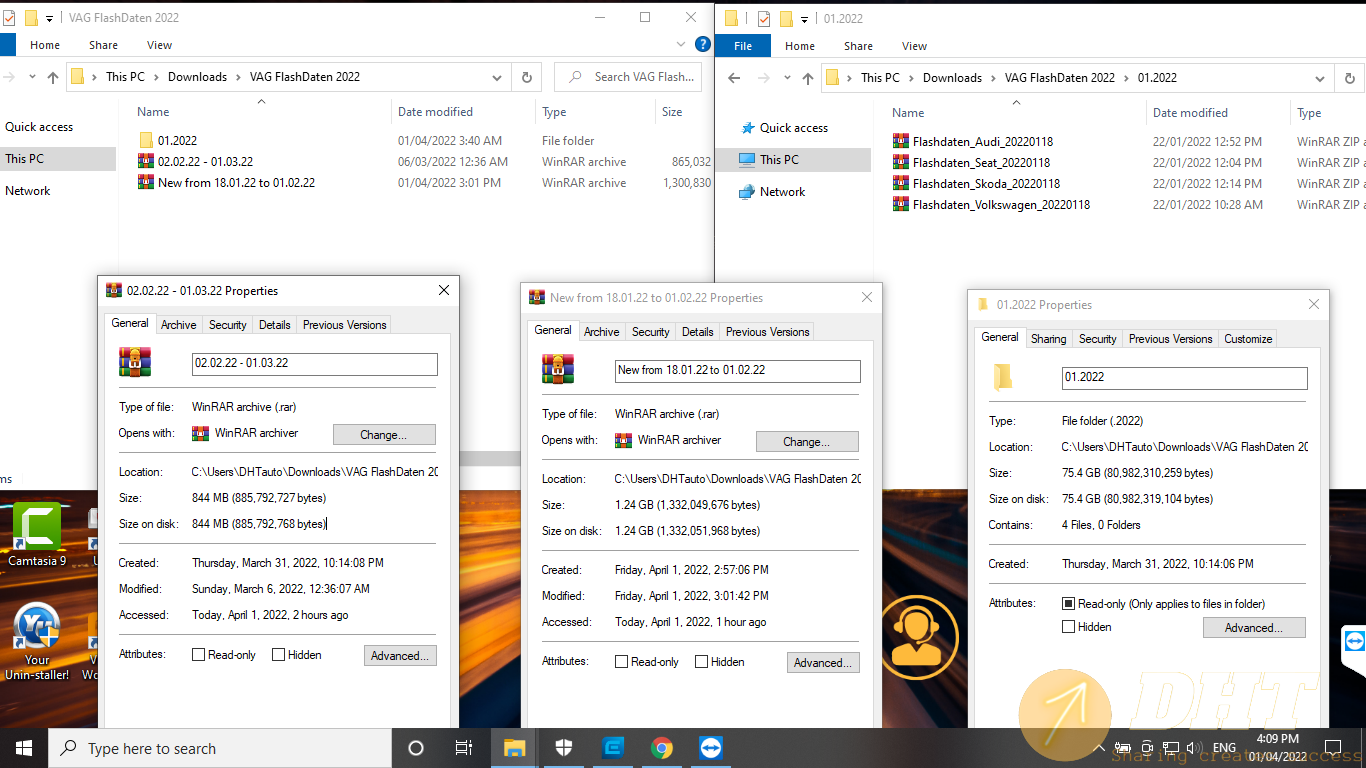Open the Customize tab in 01.2022 Properties
Viewport: 1366px width, 768px height.
1248,339
